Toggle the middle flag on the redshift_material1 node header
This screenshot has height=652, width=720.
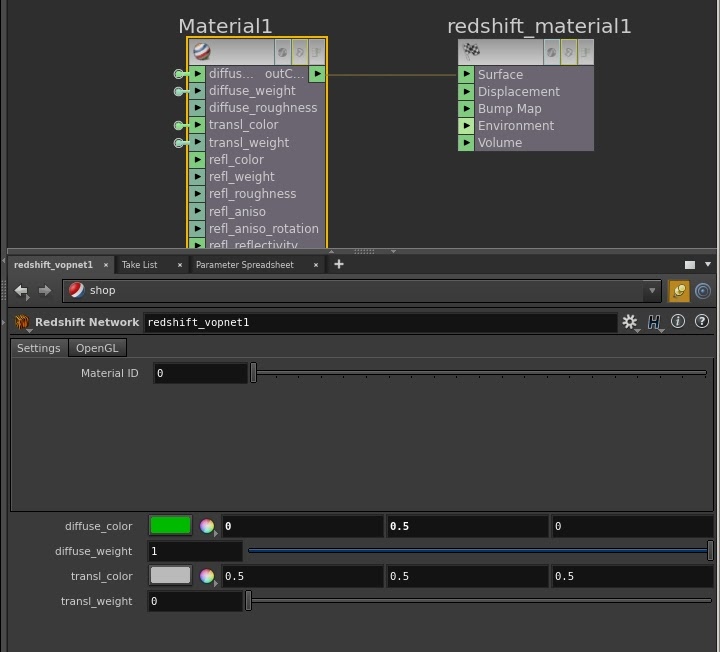click(x=568, y=52)
